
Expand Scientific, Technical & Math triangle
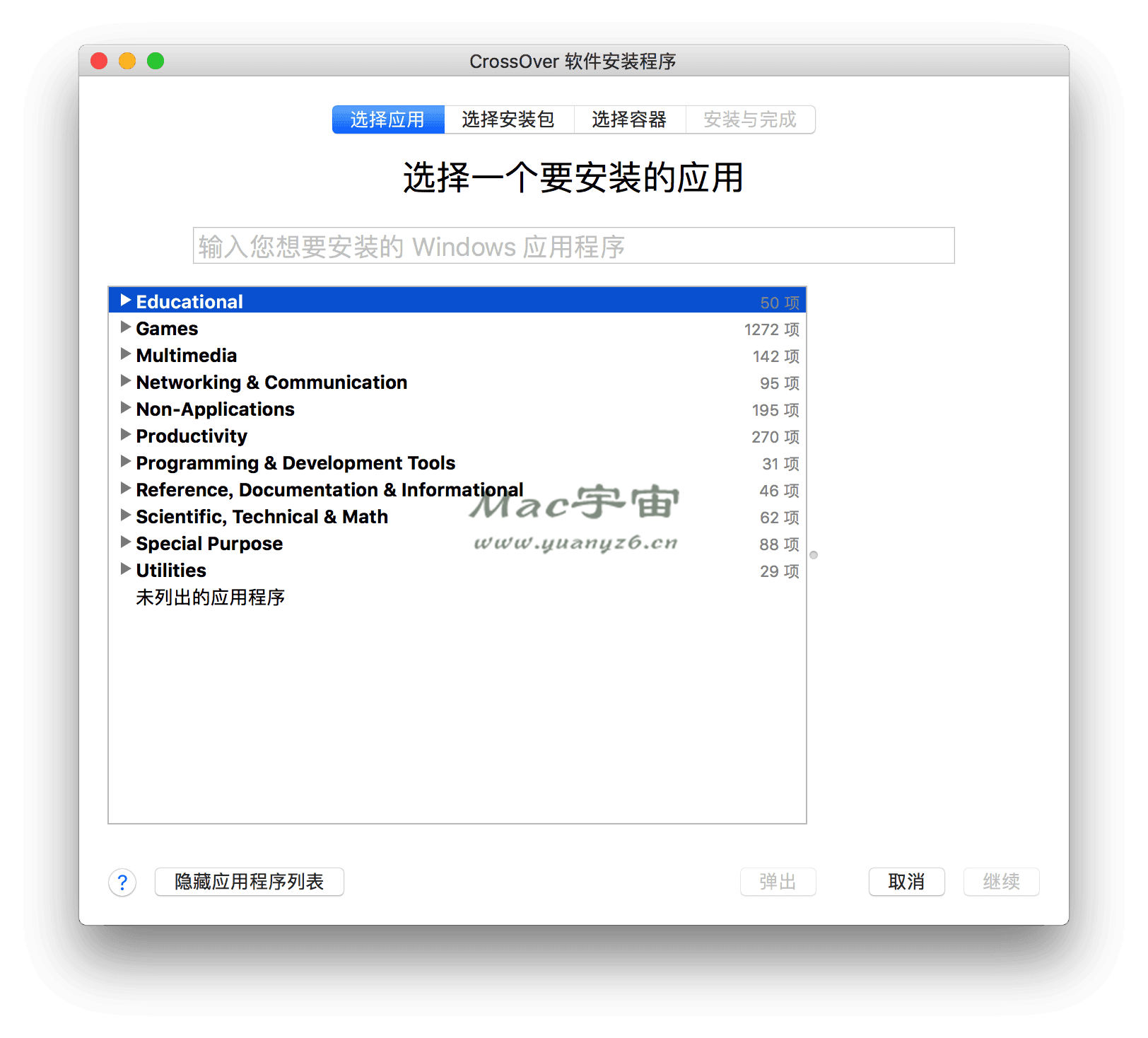126,515
